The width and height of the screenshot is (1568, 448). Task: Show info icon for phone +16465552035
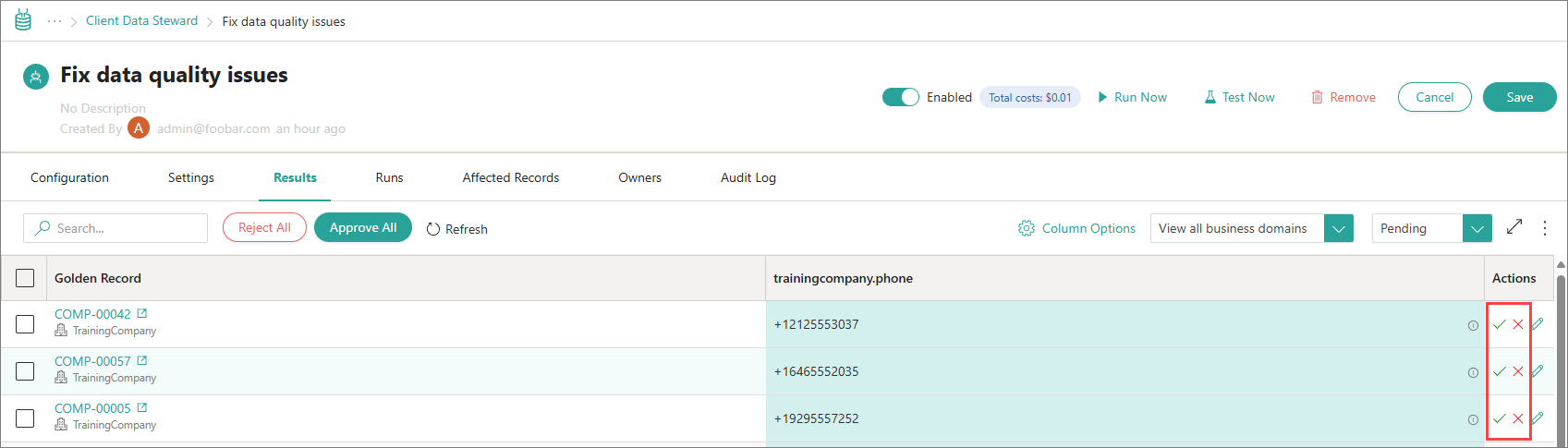tap(1473, 372)
